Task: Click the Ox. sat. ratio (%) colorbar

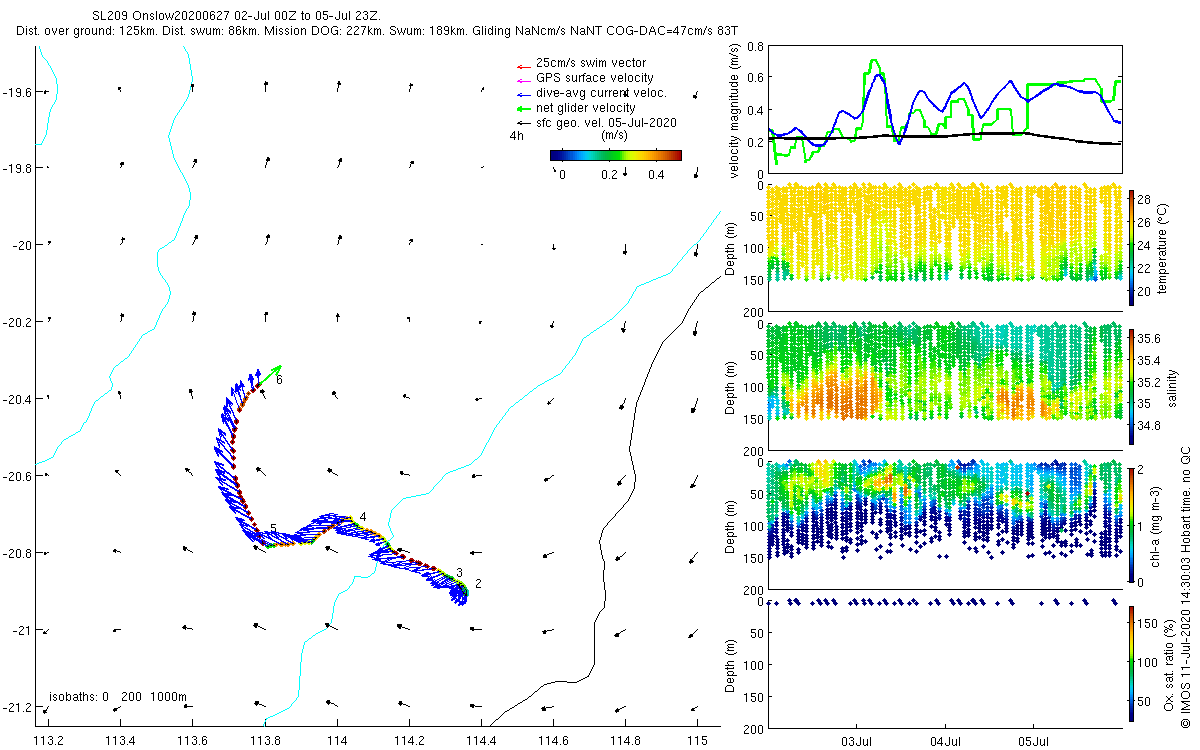Action: pyautogui.click(x=1131, y=665)
